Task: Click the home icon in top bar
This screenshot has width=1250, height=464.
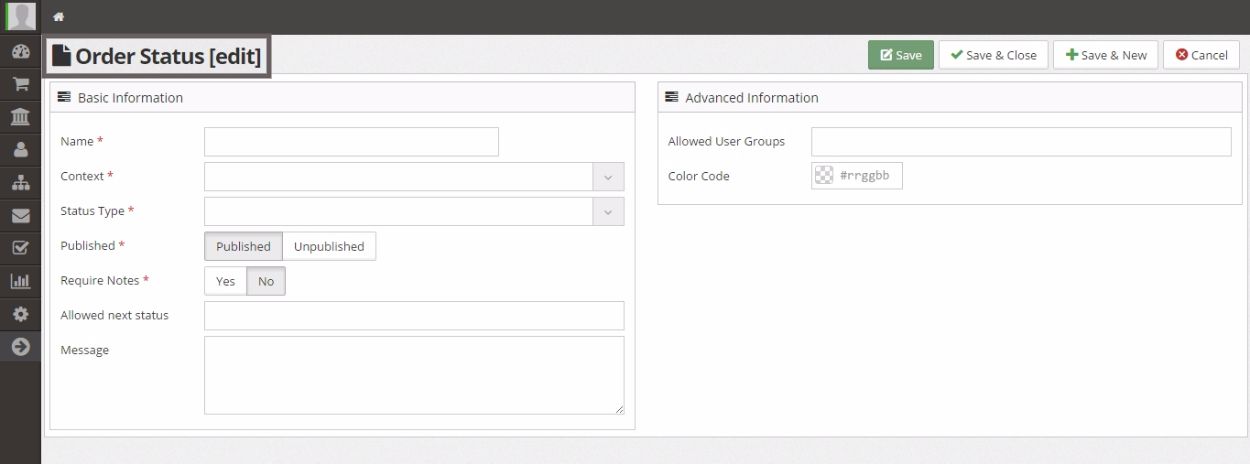Action: [59, 17]
